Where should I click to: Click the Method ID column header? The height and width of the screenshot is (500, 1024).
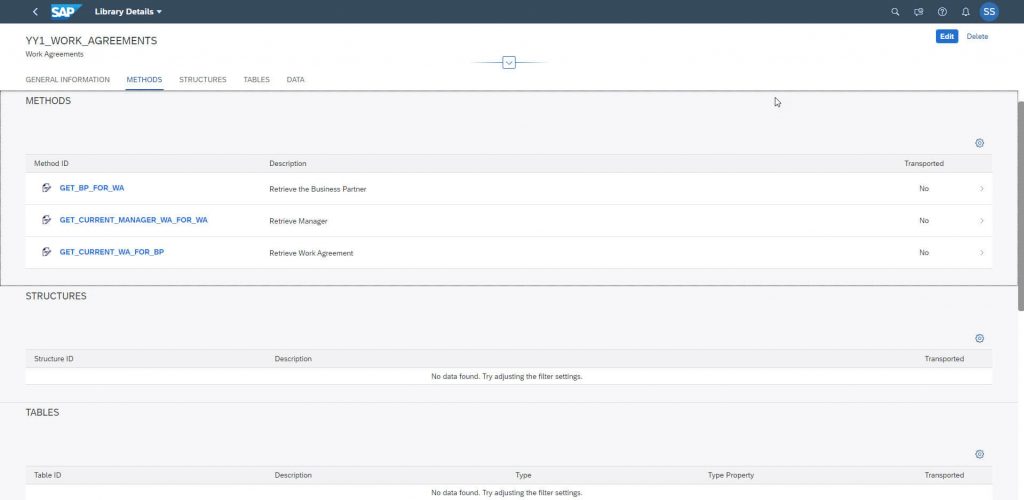click(x=51, y=163)
